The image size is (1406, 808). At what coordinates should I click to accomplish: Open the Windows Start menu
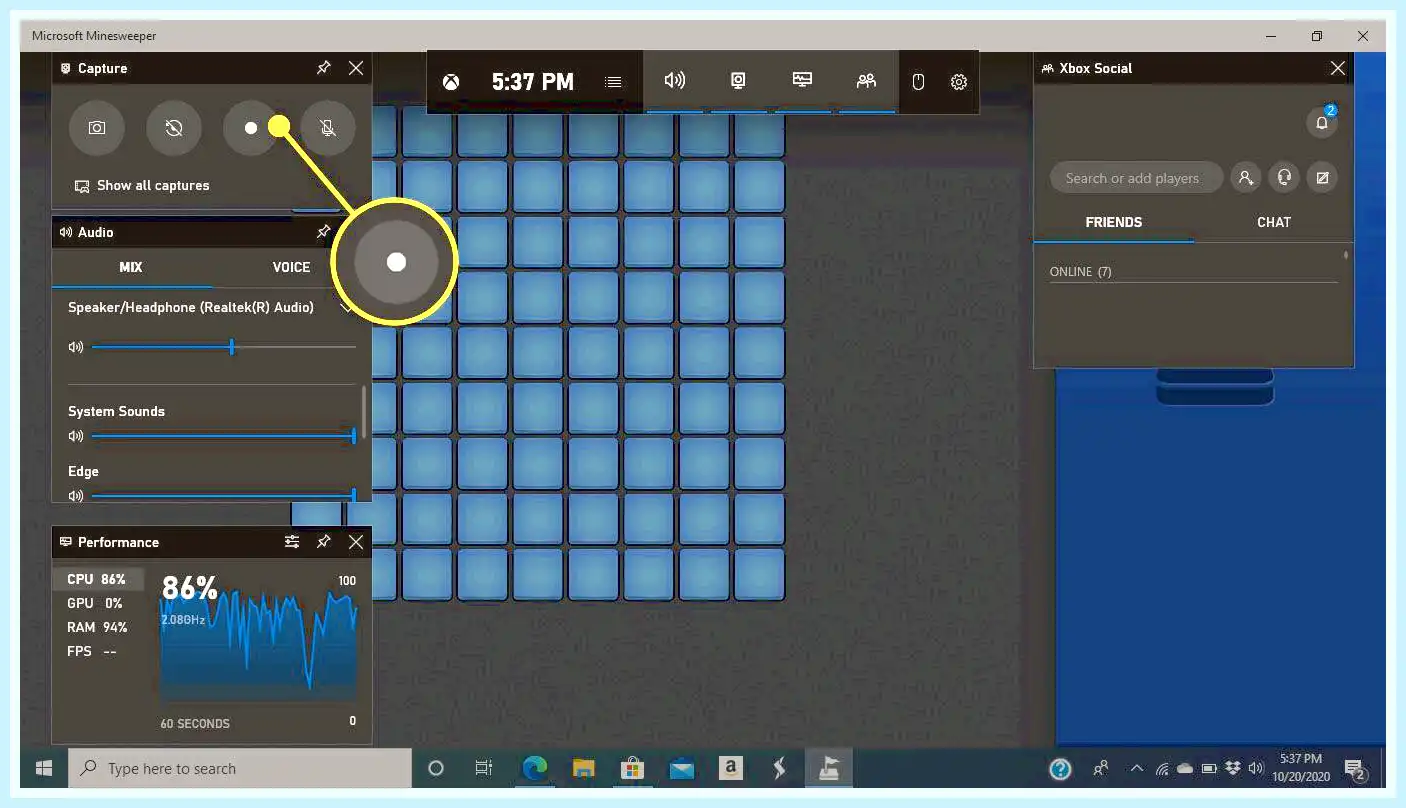(x=44, y=769)
